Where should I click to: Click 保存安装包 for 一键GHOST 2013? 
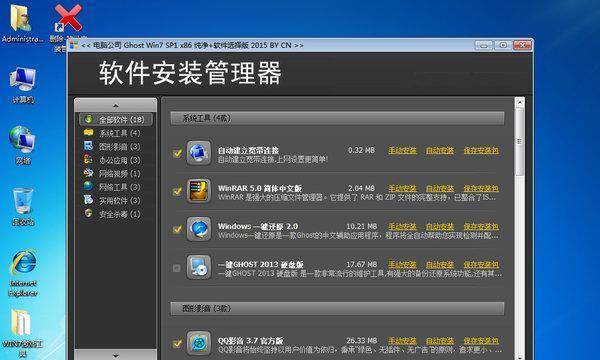(481, 264)
